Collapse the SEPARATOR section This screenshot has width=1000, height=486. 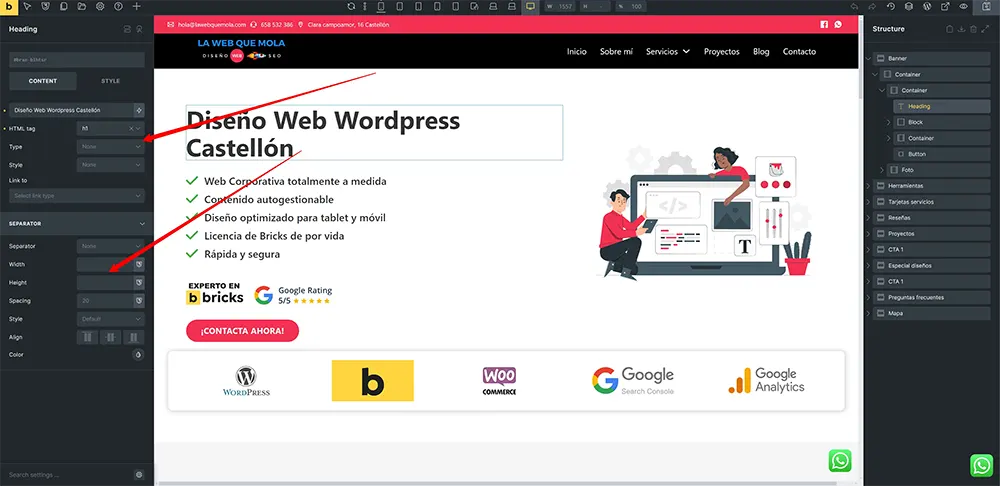[142, 223]
